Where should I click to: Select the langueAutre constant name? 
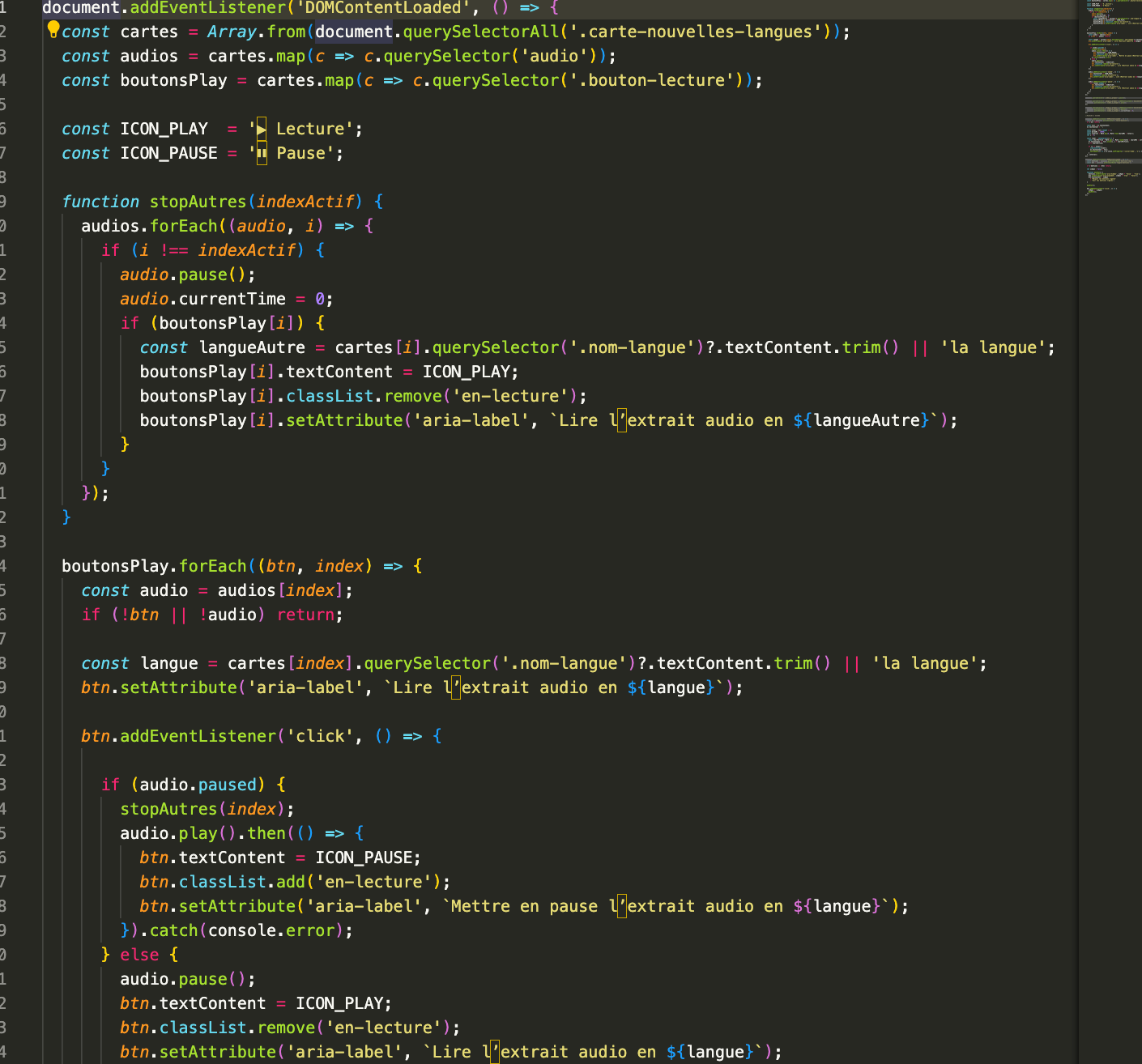251,347
